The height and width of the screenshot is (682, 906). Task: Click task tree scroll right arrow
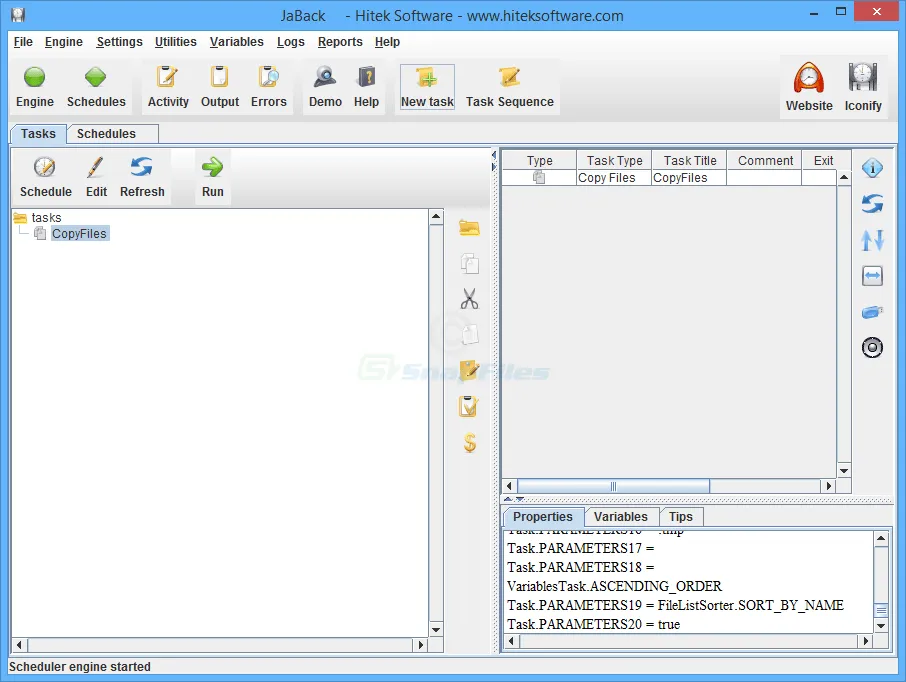pos(421,644)
